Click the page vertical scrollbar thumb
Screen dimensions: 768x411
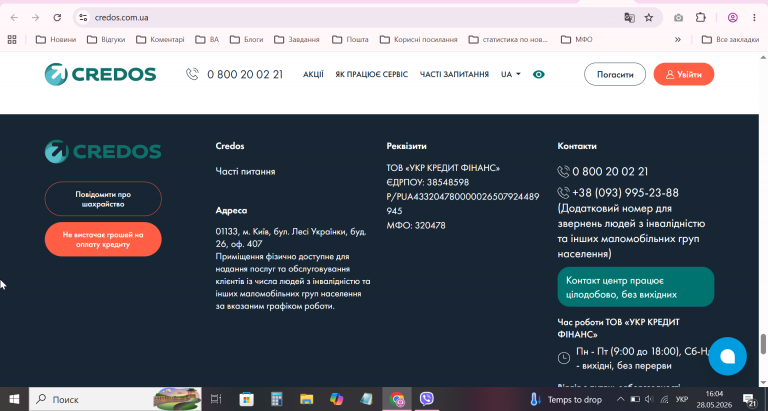point(763,343)
